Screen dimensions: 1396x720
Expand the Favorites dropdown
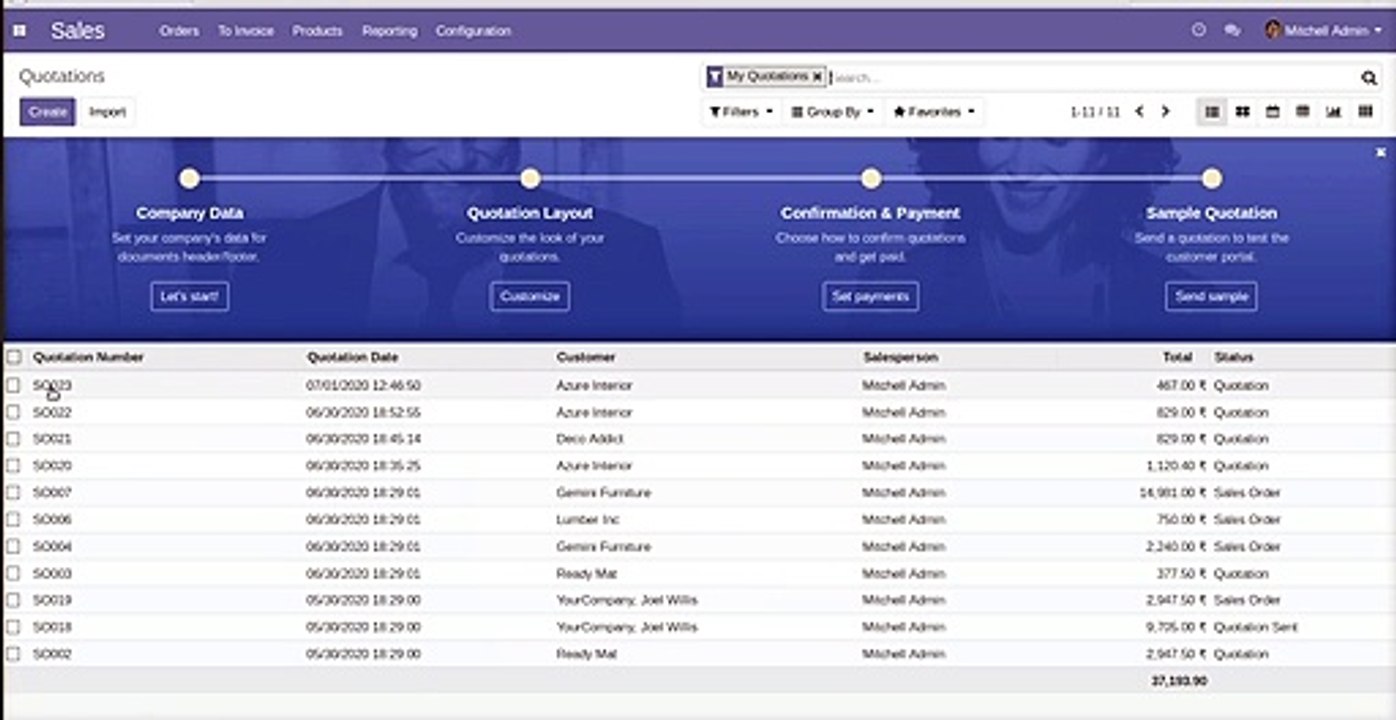tap(933, 112)
